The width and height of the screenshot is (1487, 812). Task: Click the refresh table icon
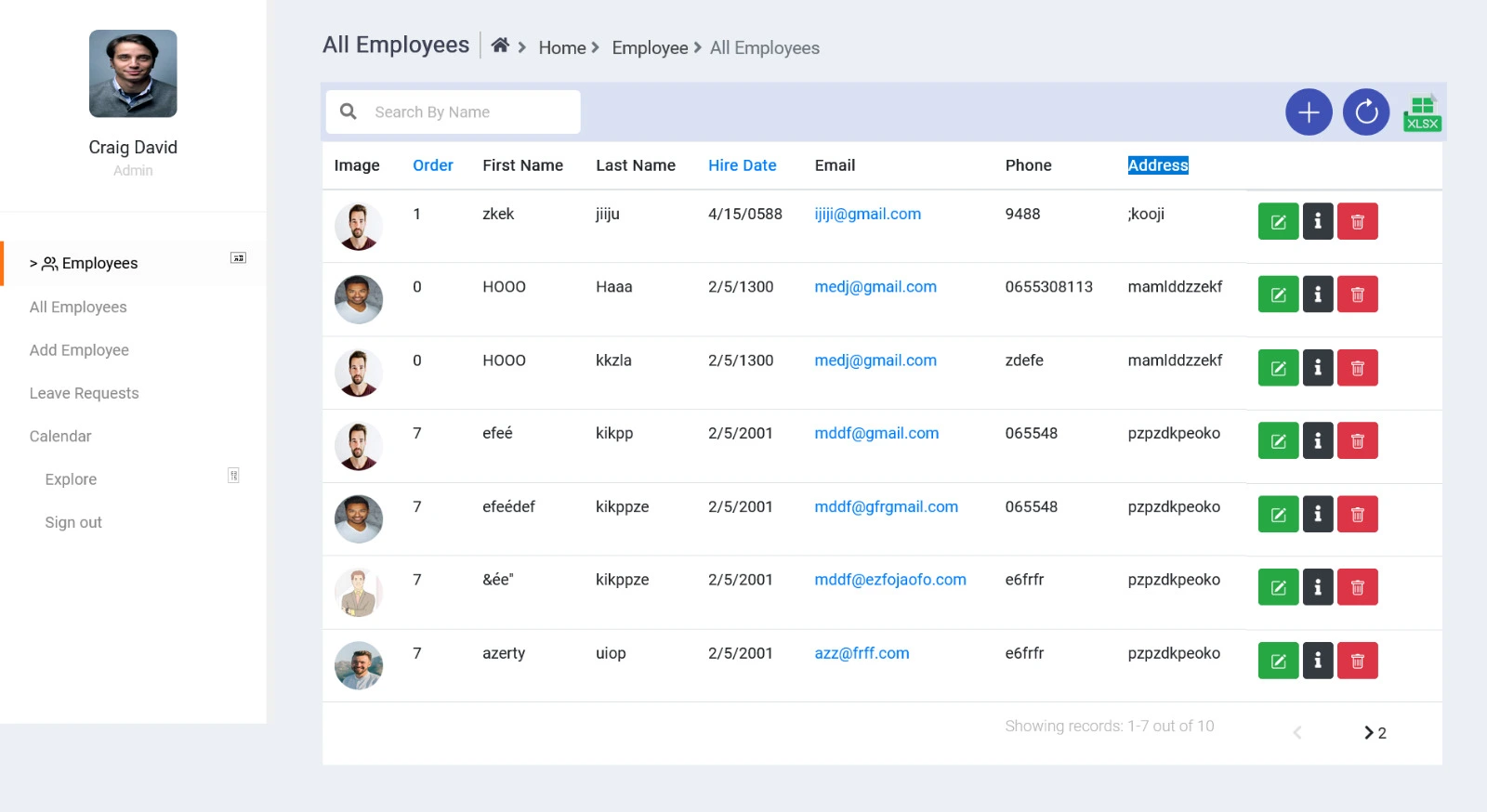(x=1365, y=112)
